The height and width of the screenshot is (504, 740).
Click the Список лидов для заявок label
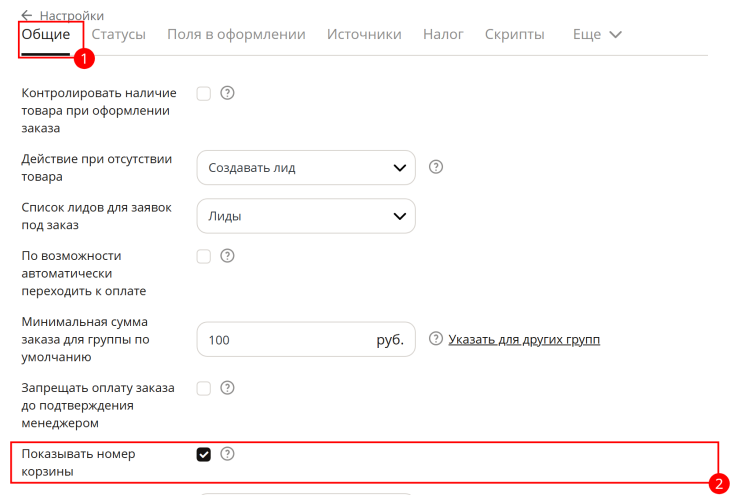(x=97, y=216)
